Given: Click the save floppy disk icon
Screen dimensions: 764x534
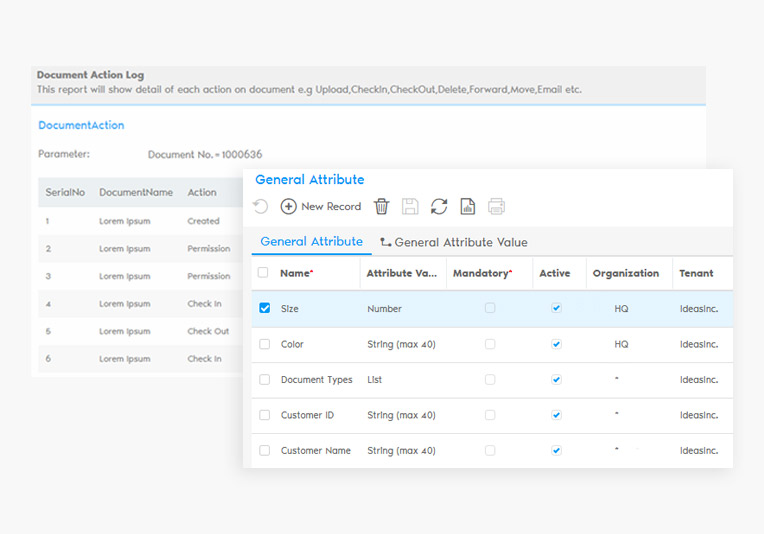Looking at the screenshot, I should point(410,206).
